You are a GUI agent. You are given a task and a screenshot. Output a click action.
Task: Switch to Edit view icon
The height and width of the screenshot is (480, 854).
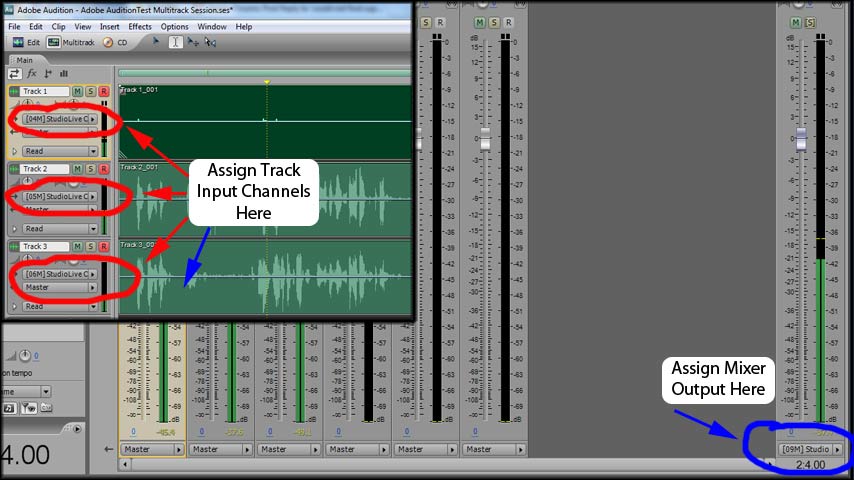coord(18,42)
